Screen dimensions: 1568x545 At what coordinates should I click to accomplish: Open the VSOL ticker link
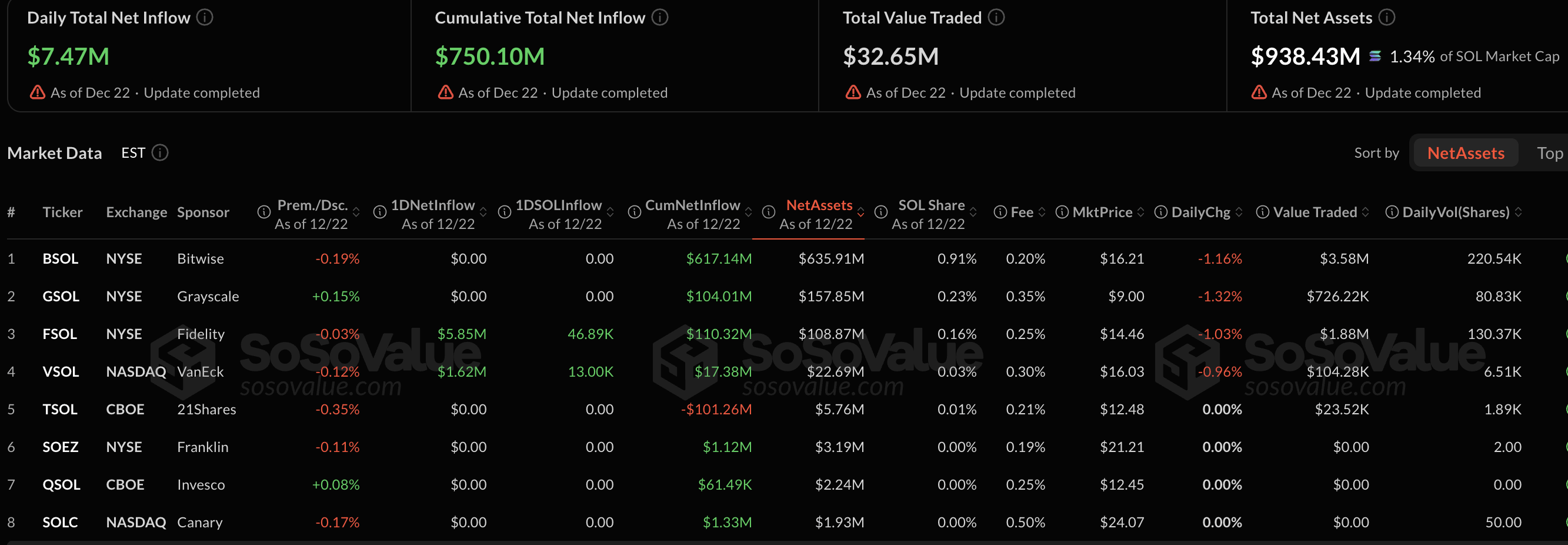(x=61, y=372)
